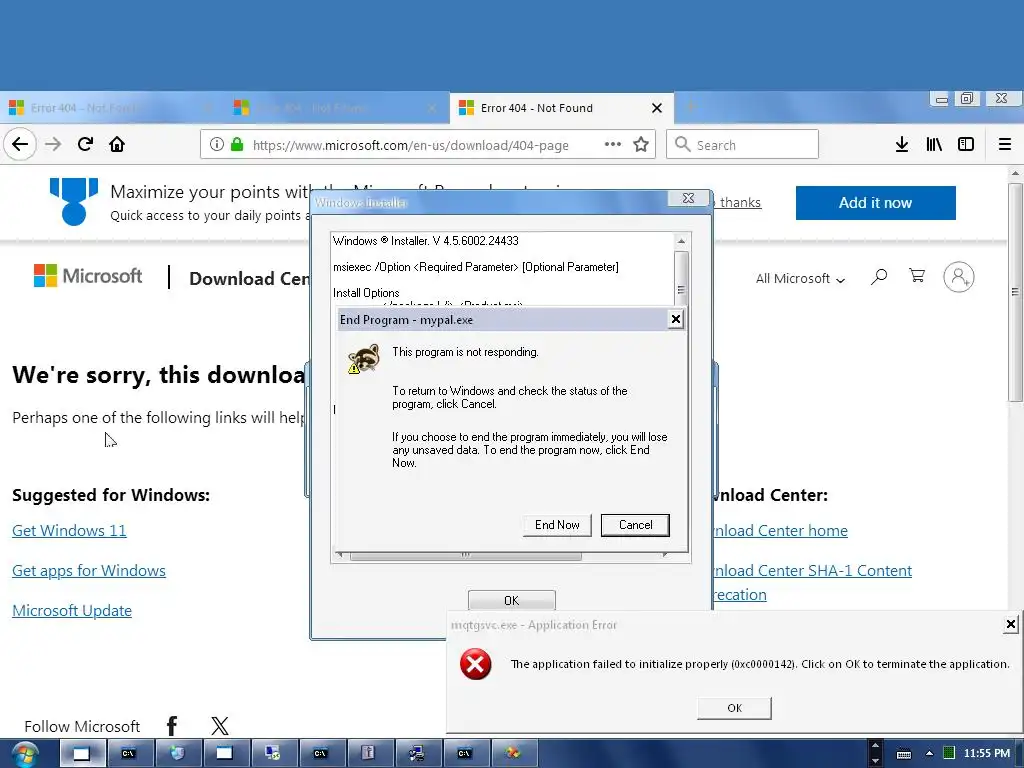Open the browser home page icon
Image resolution: width=1024 pixels, height=768 pixels.
click(x=117, y=144)
